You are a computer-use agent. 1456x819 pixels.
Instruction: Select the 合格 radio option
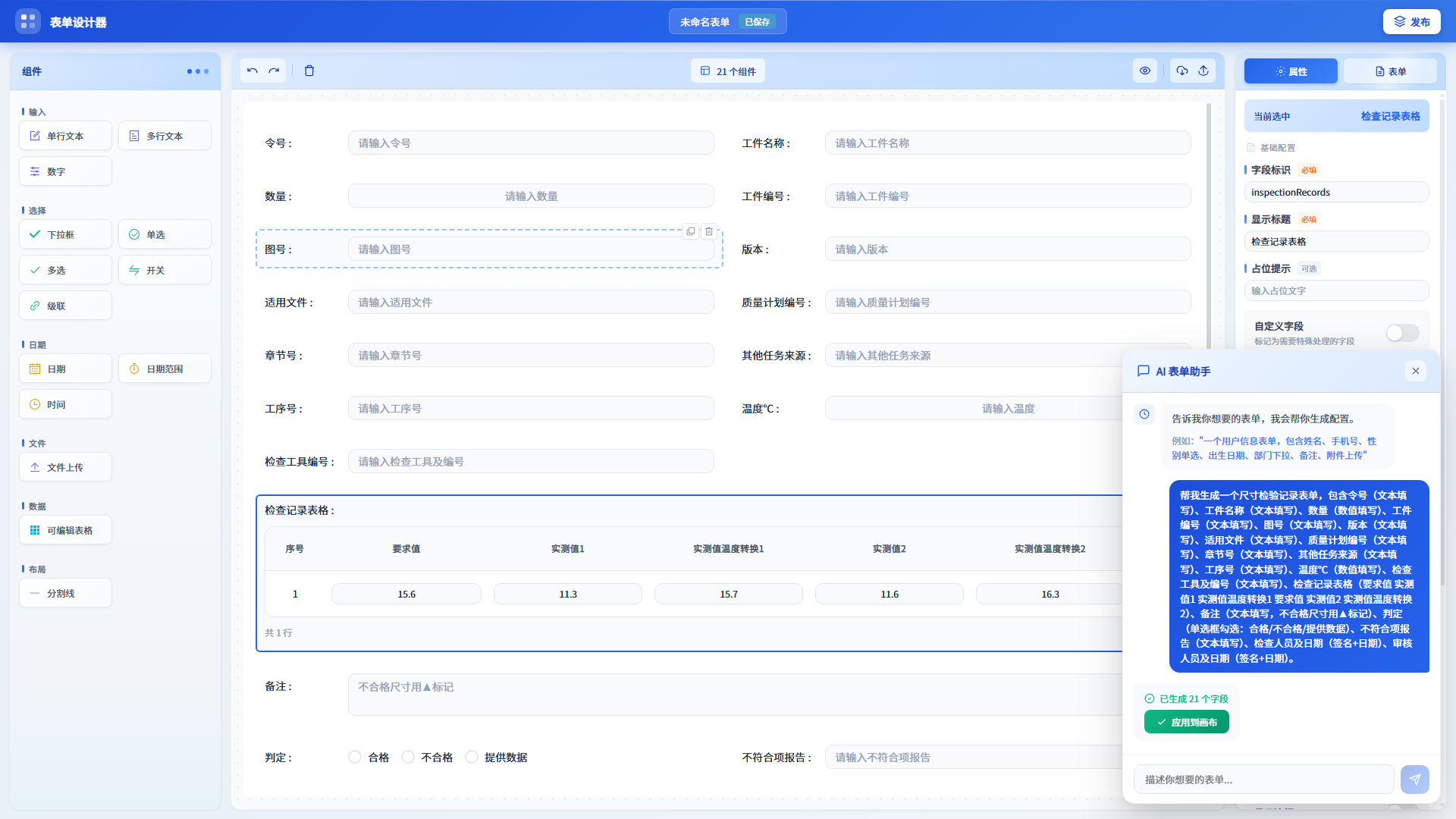[x=355, y=757]
